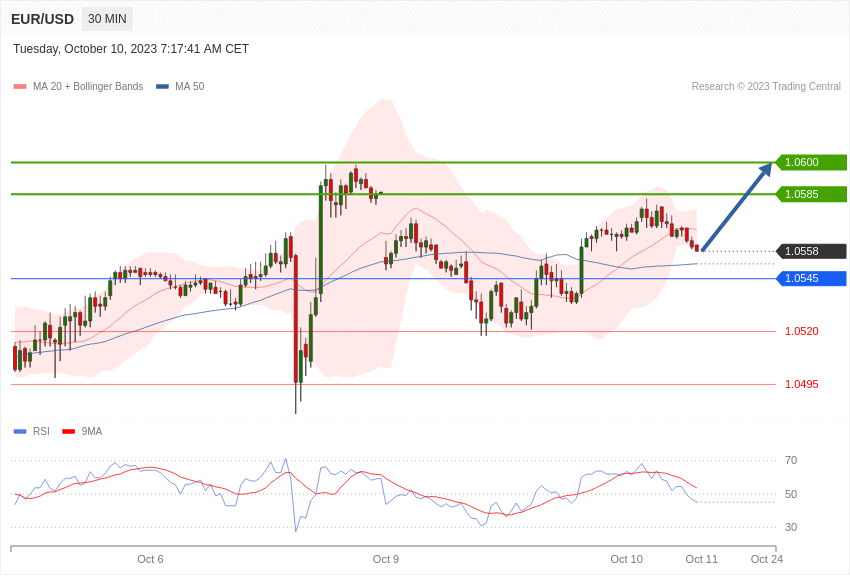Click the 1.0495 red support level line
The height and width of the screenshot is (576, 850).
(x=400, y=383)
